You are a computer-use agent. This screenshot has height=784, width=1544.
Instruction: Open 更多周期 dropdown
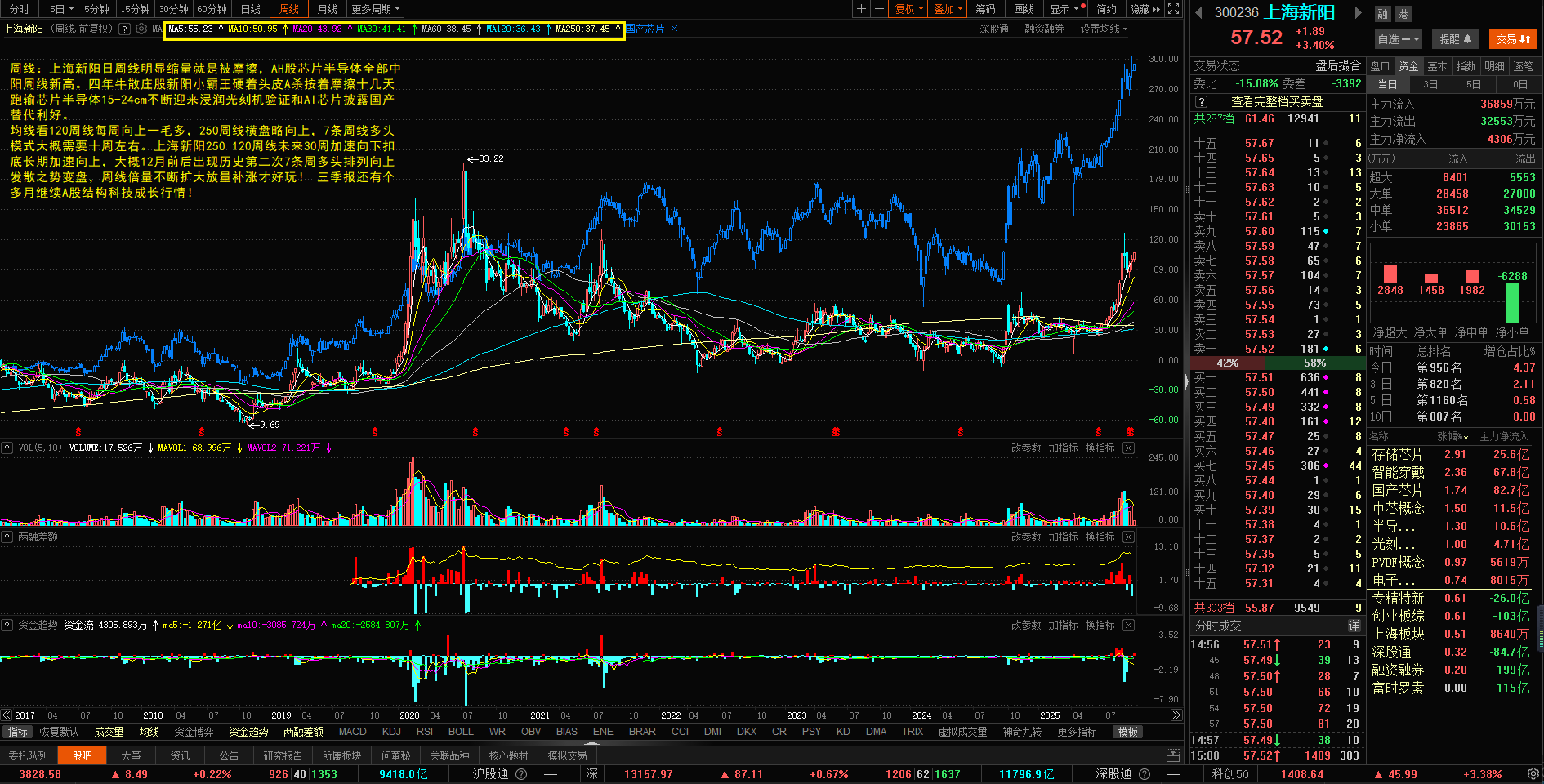[375, 9]
